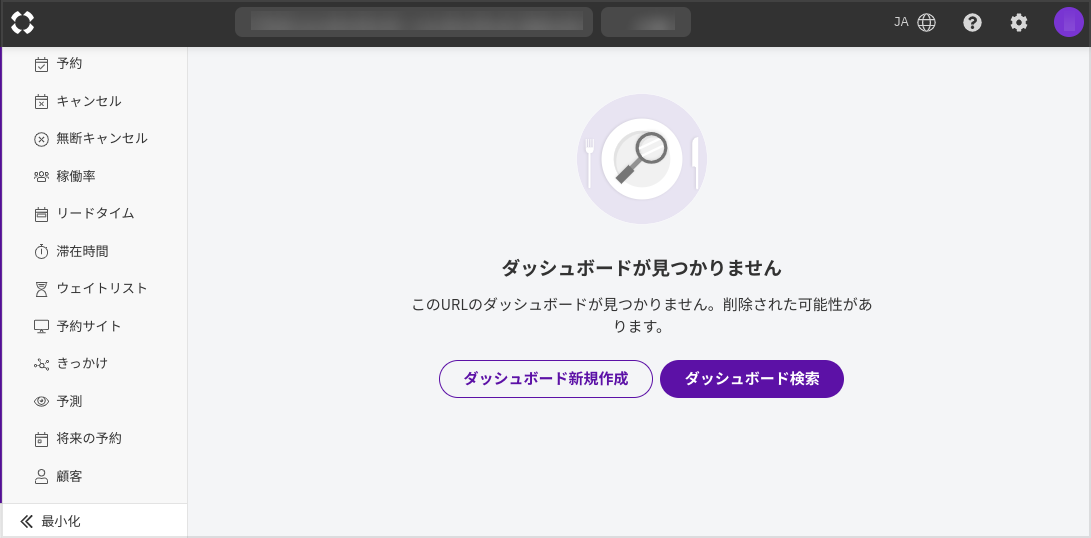Open the smaller blurred header dropdown
Image resolution: width=1091 pixels, height=538 pixels.
(645, 22)
